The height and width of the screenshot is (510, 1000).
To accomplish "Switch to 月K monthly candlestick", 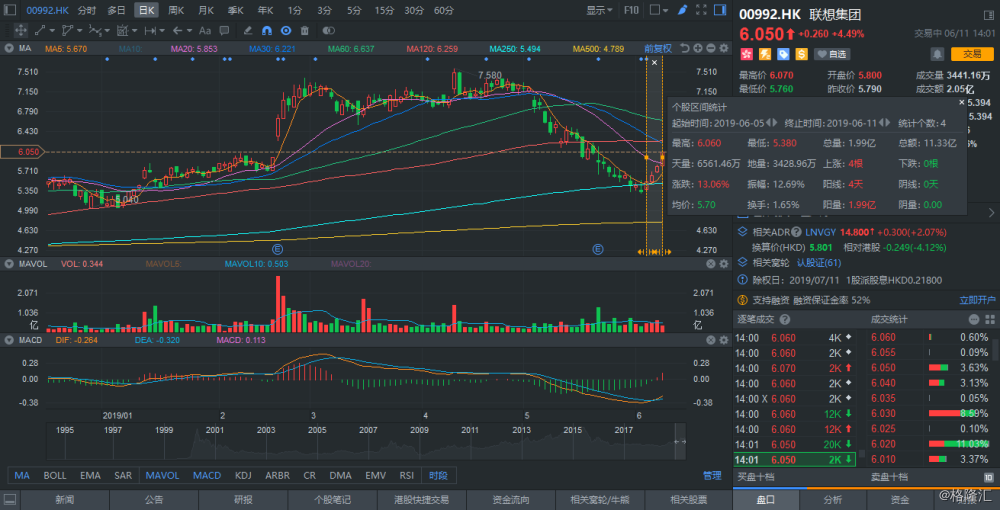I will tap(206, 10).
